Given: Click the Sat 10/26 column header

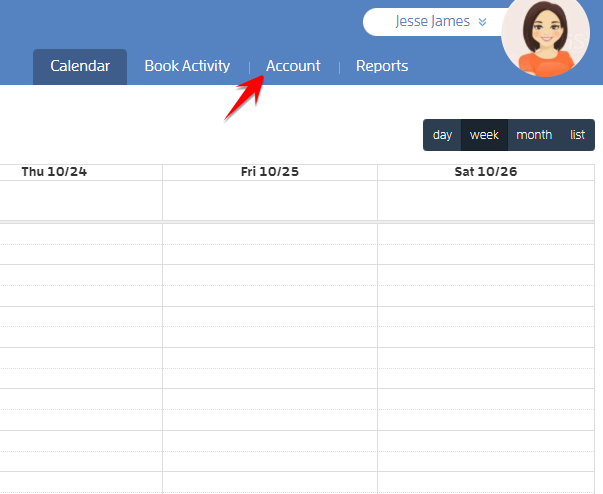Looking at the screenshot, I should (x=486, y=172).
